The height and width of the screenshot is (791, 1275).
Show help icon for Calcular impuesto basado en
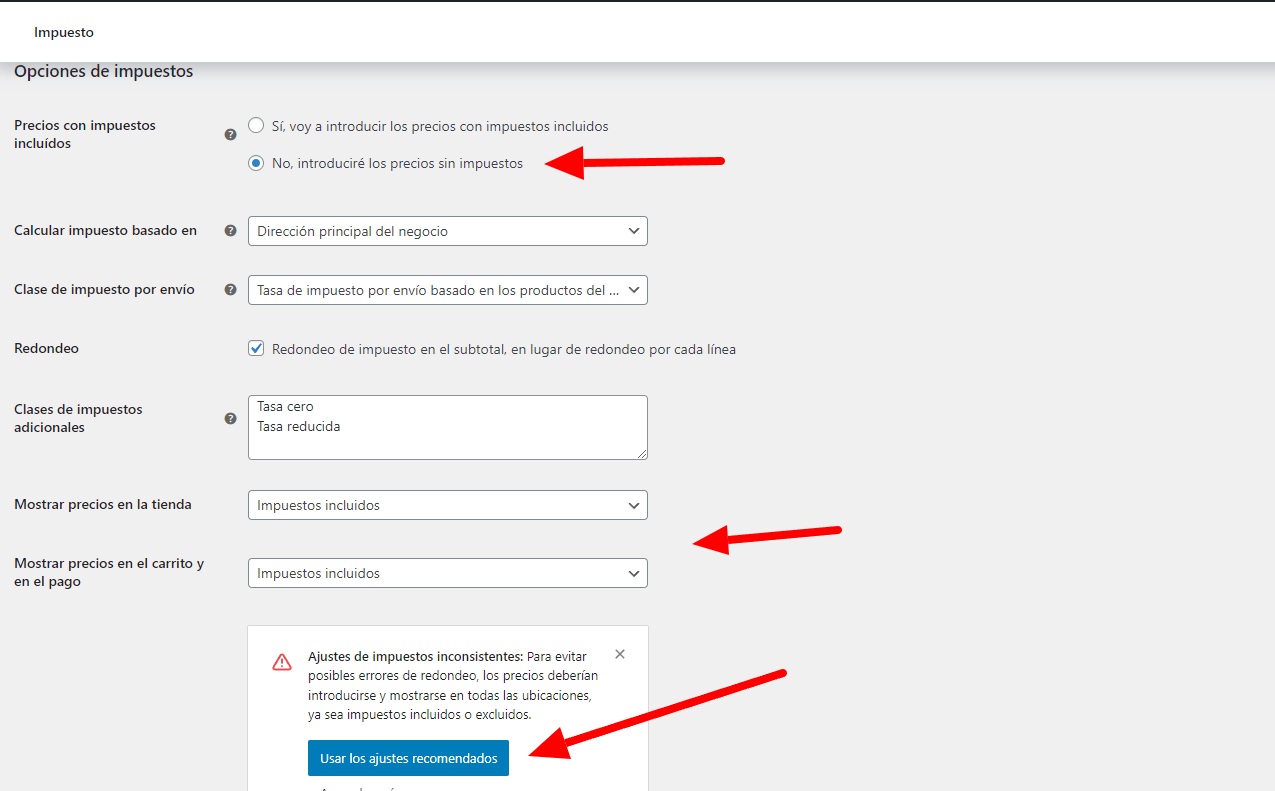pyautogui.click(x=231, y=231)
